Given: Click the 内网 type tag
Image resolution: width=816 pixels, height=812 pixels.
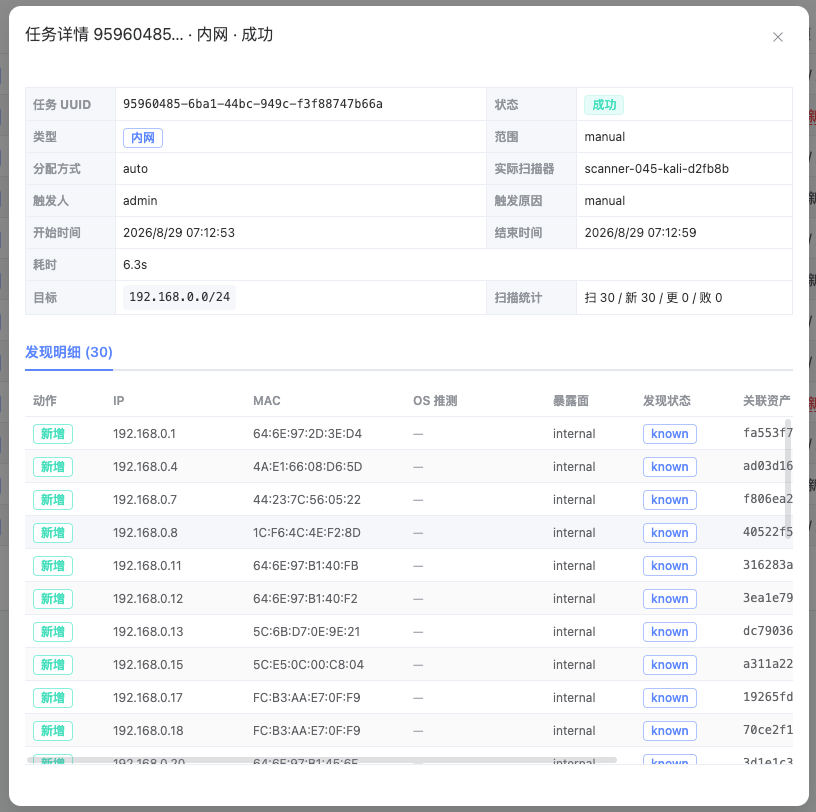Looking at the screenshot, I should tap(143, 137).
